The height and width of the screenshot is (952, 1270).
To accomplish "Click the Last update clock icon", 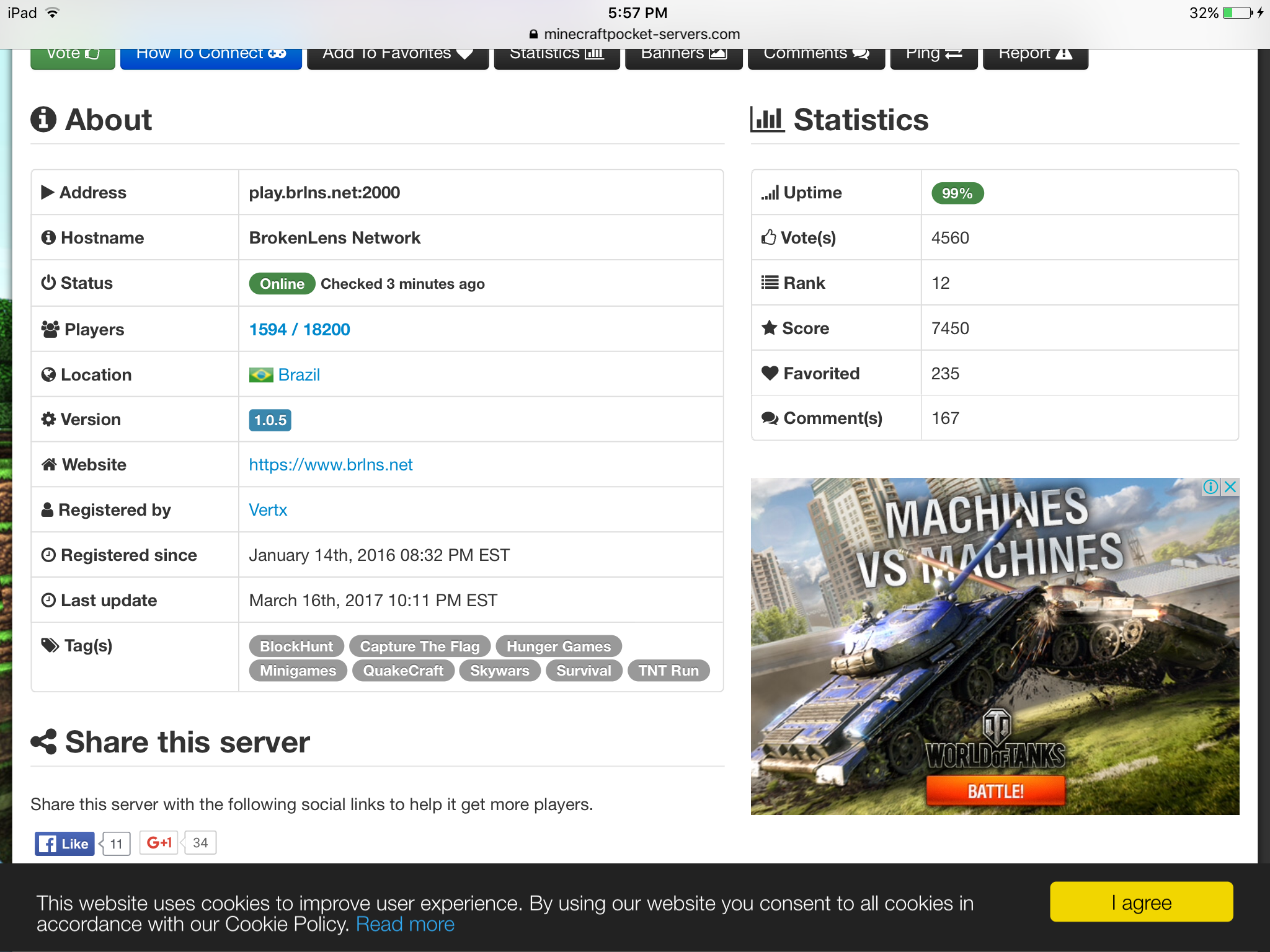I will pyautogui.click(x=48, y=600).
